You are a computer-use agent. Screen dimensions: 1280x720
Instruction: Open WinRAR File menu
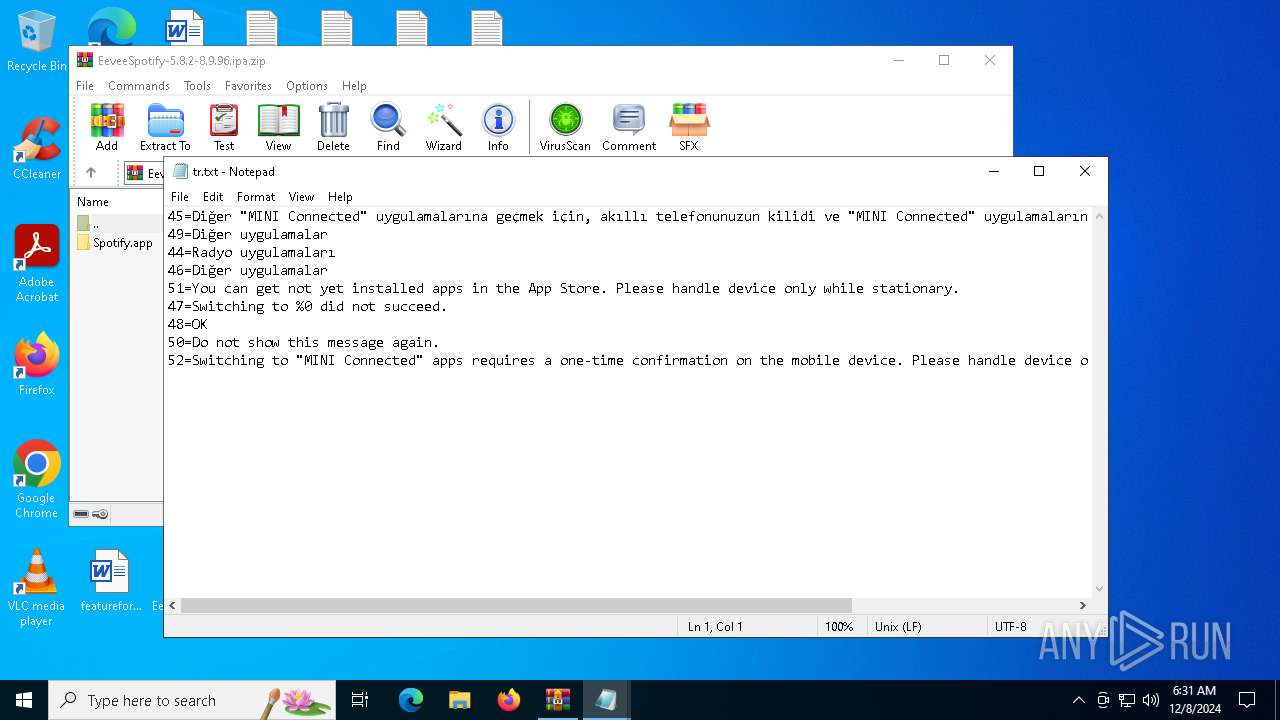pyautogui.click(x=85, y=86)
